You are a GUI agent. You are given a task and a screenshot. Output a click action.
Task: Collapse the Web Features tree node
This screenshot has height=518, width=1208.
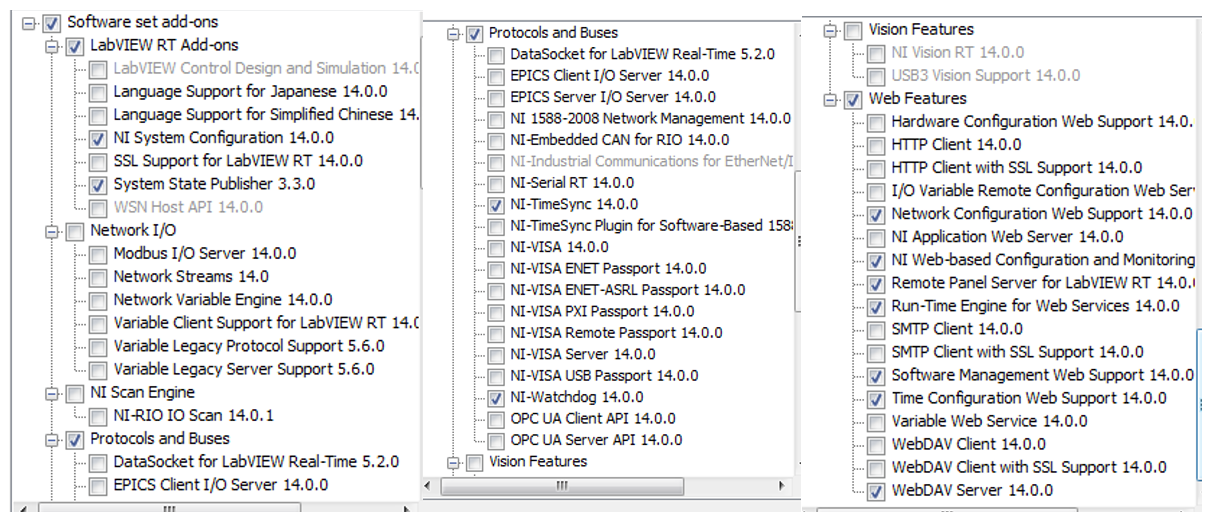(830, 99)
